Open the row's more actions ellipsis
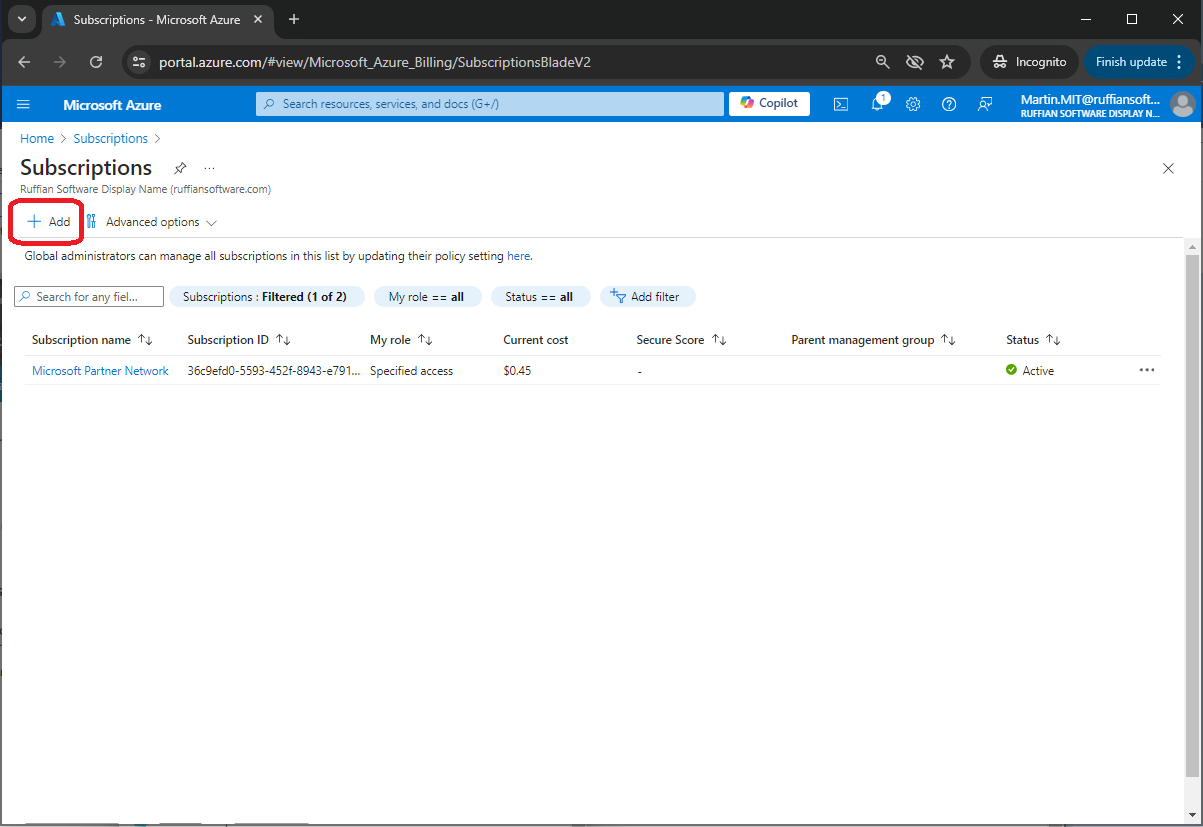Viewport: 1203px width, 827px height. point(1146,370)
